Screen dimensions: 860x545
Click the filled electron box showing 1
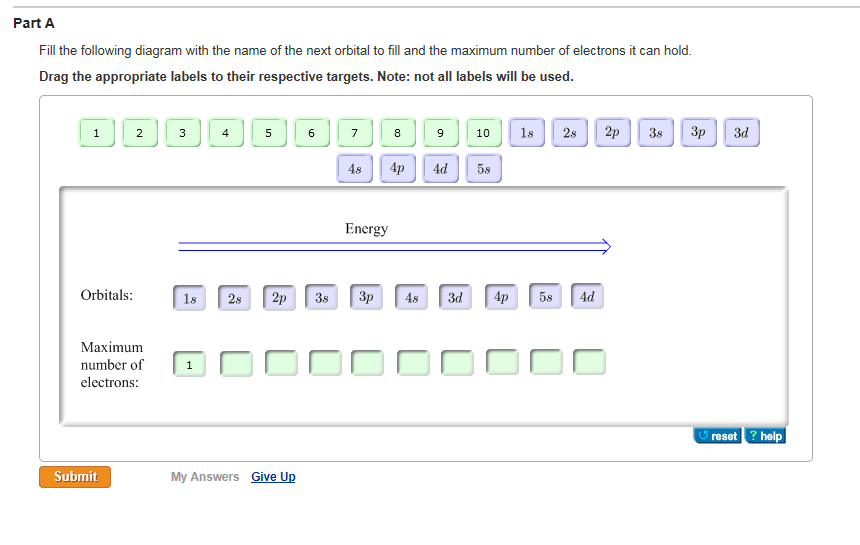tap(189, 364)
